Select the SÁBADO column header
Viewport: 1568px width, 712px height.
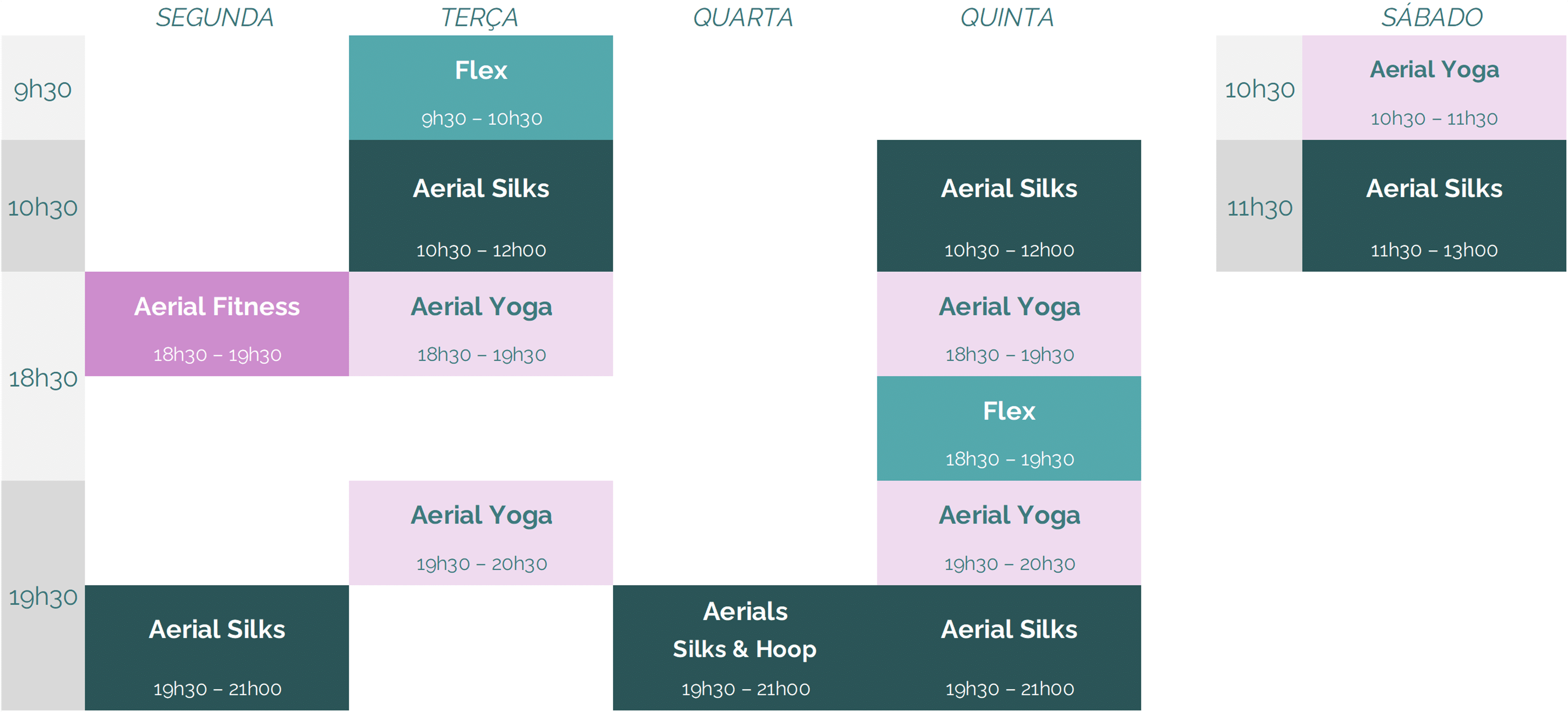pos(1432,18)
